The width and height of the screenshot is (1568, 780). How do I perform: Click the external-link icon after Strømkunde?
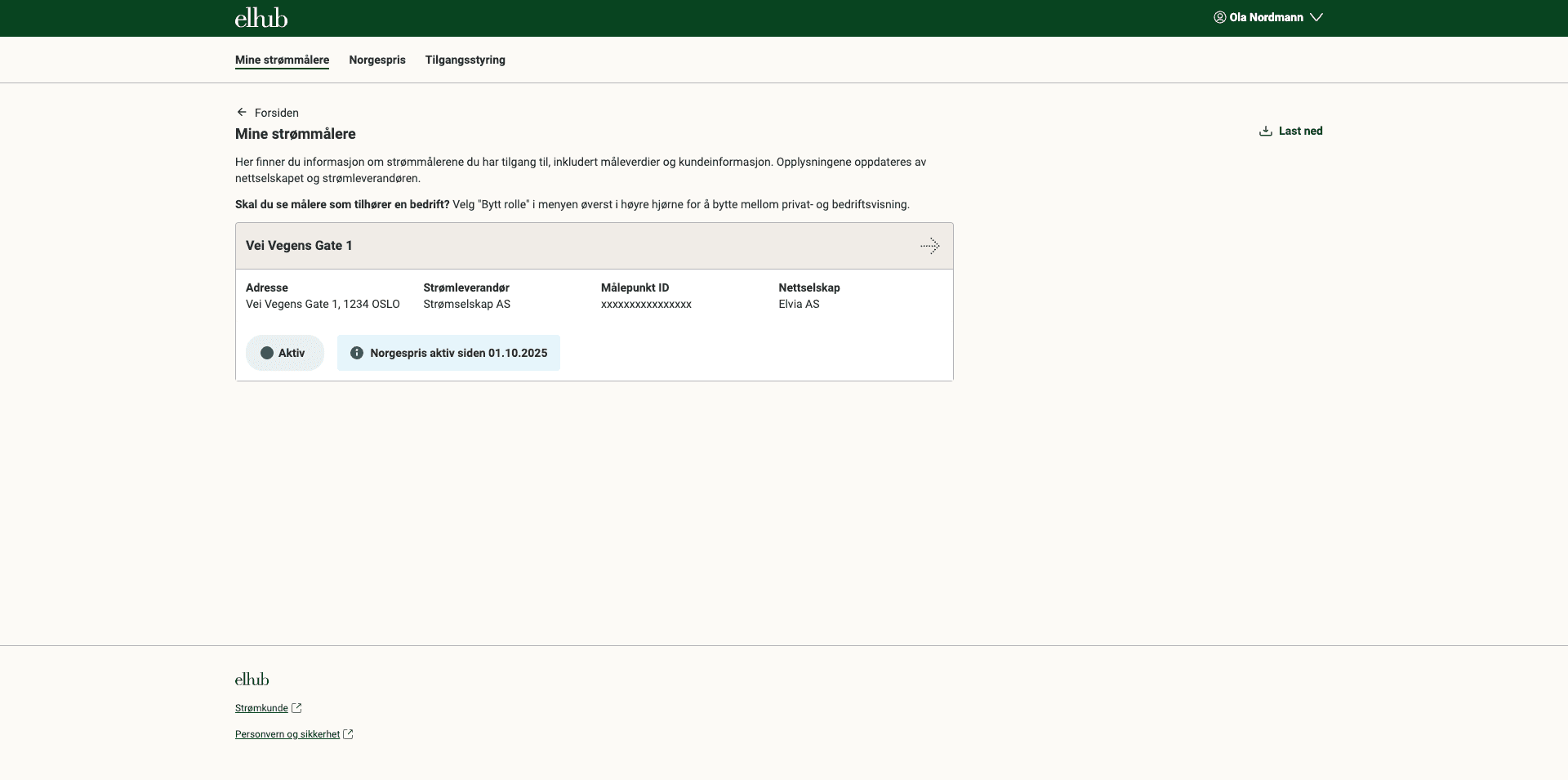point(296,708)
